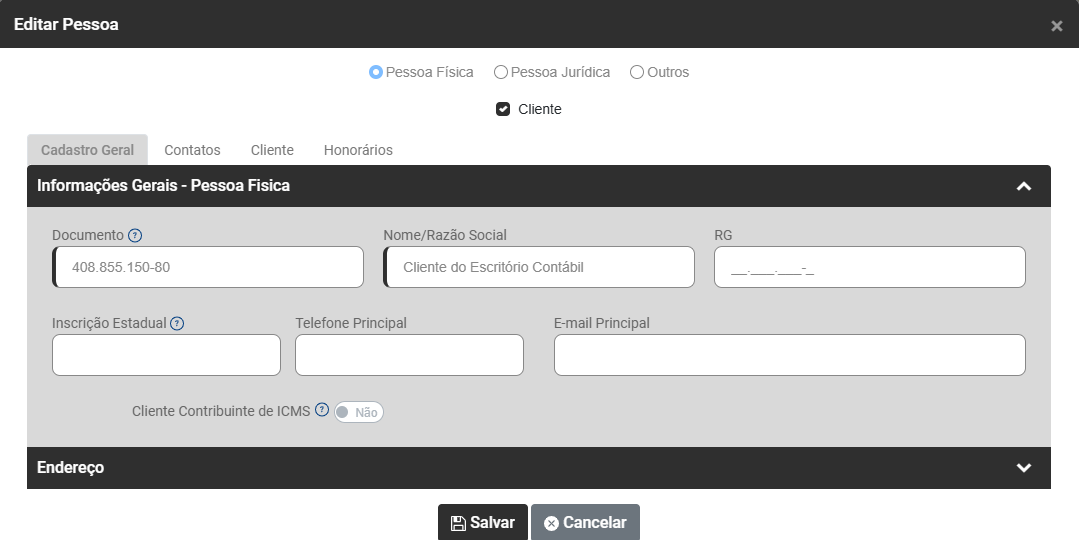Collapse the Informações Gerais section
The image size is (1079, 540).
click(x=1023, y=186)
